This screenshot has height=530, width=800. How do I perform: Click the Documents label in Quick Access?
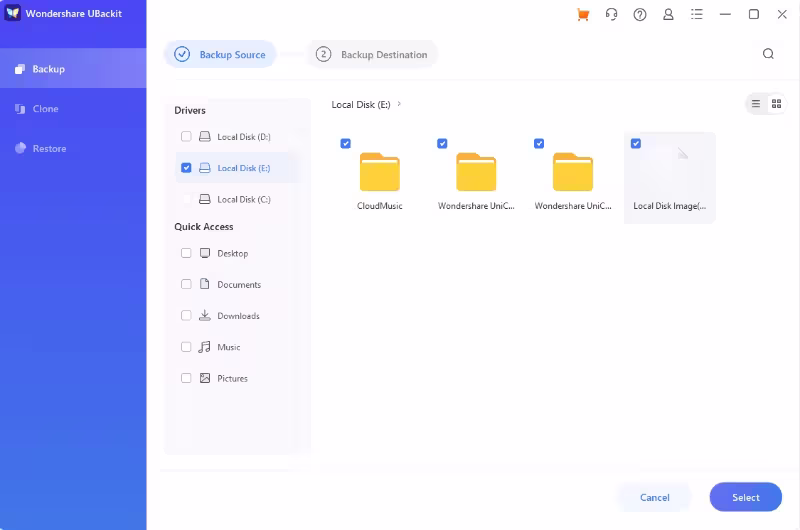[x=239, y=285]
